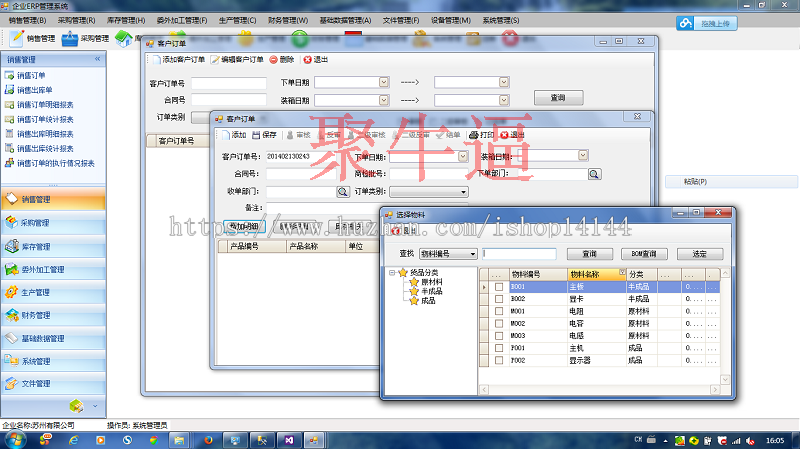
Task: Click the cloud upload button at the top right
Action: (707, 23)
